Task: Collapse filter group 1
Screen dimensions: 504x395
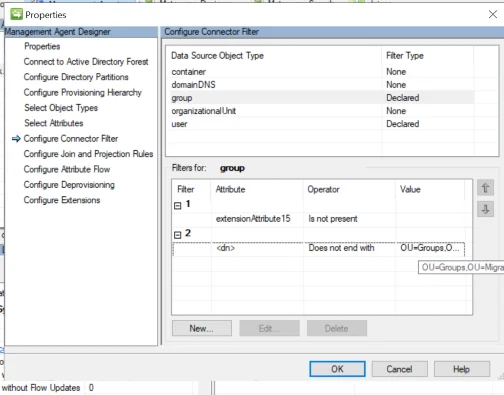Action: tap(178, 205)
